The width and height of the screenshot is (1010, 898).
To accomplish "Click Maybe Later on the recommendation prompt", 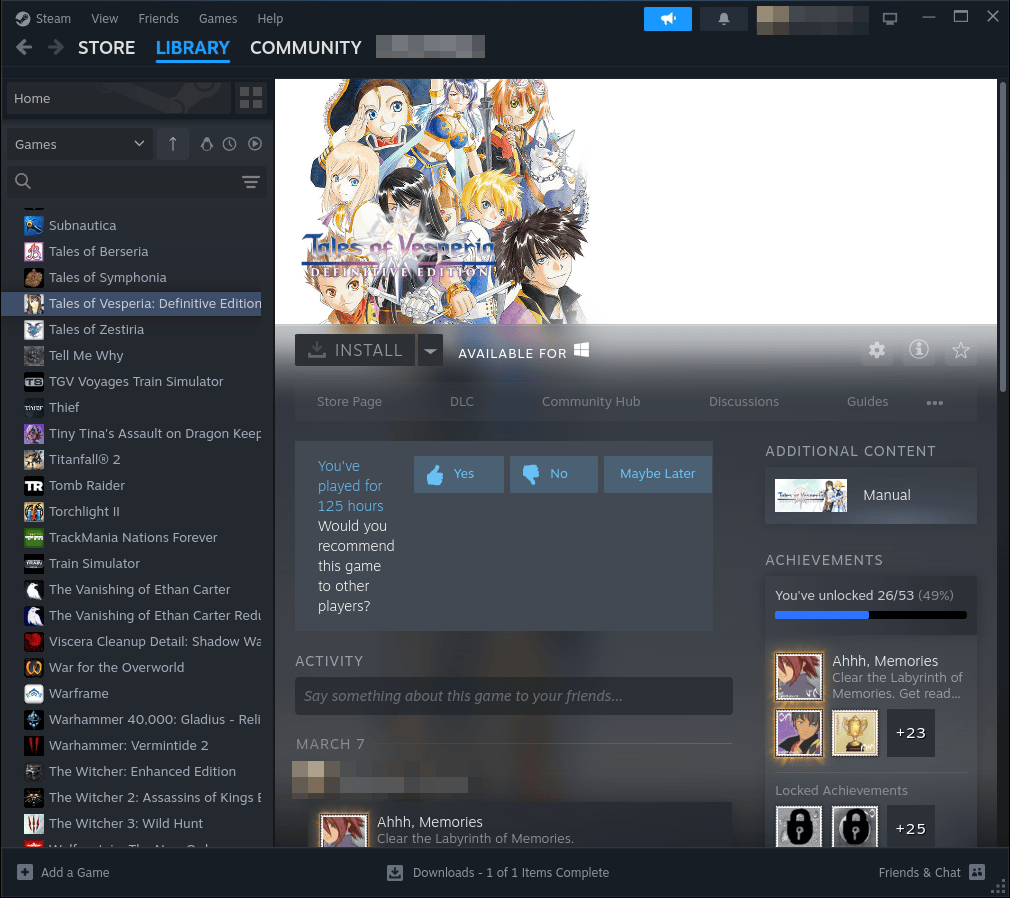I will pyautogui.click(x=657, y=474).
